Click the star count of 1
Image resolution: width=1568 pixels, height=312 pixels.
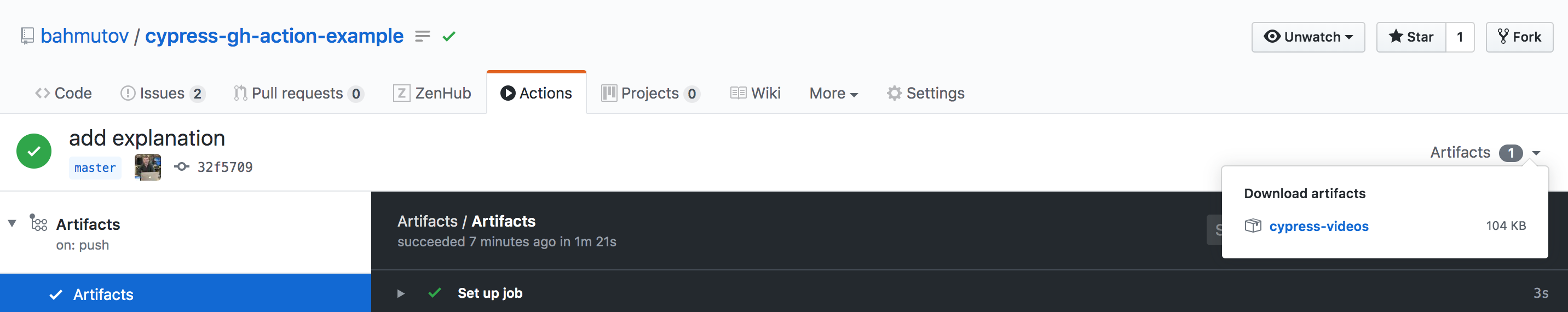[1460, 37]
